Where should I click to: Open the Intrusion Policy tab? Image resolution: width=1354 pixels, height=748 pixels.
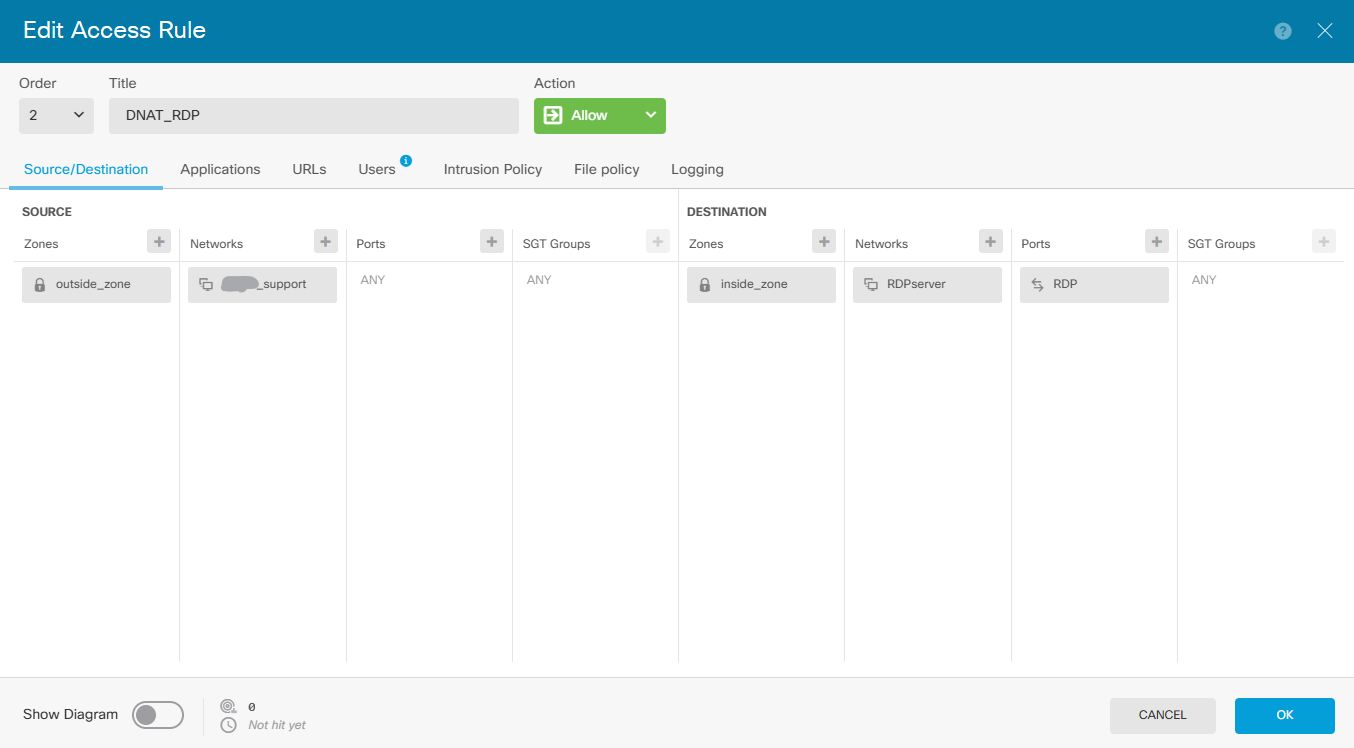pyautogui.click(x=492, y=170)
